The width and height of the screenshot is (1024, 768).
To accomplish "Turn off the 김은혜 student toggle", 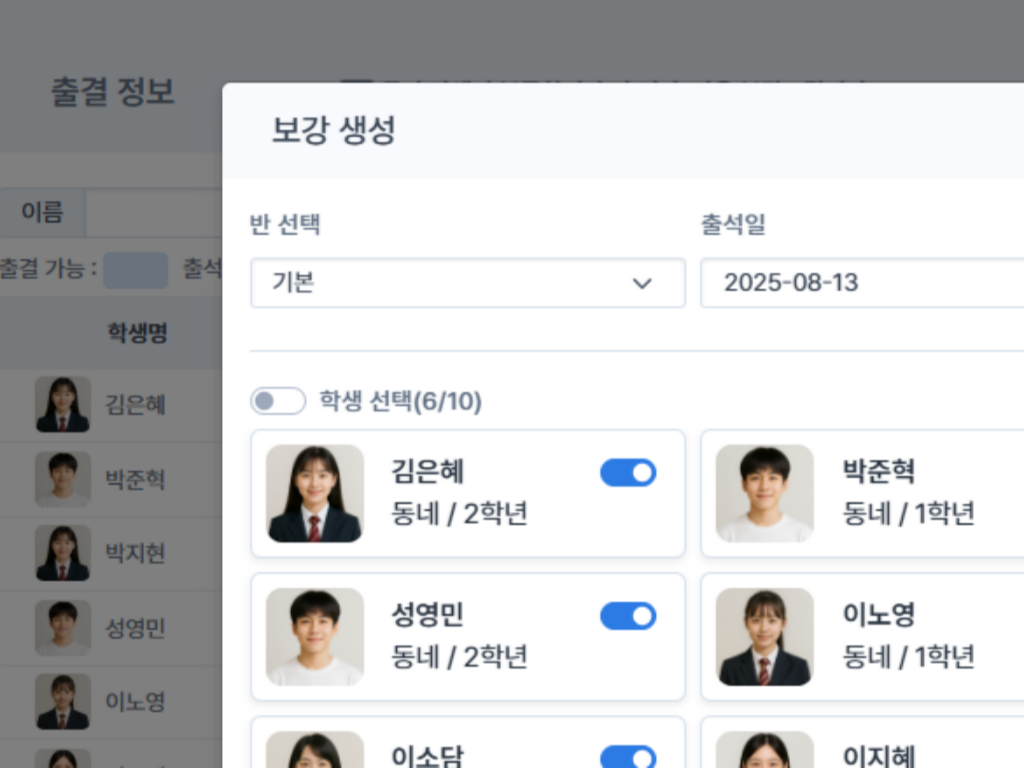I will [x=628, y=473].
